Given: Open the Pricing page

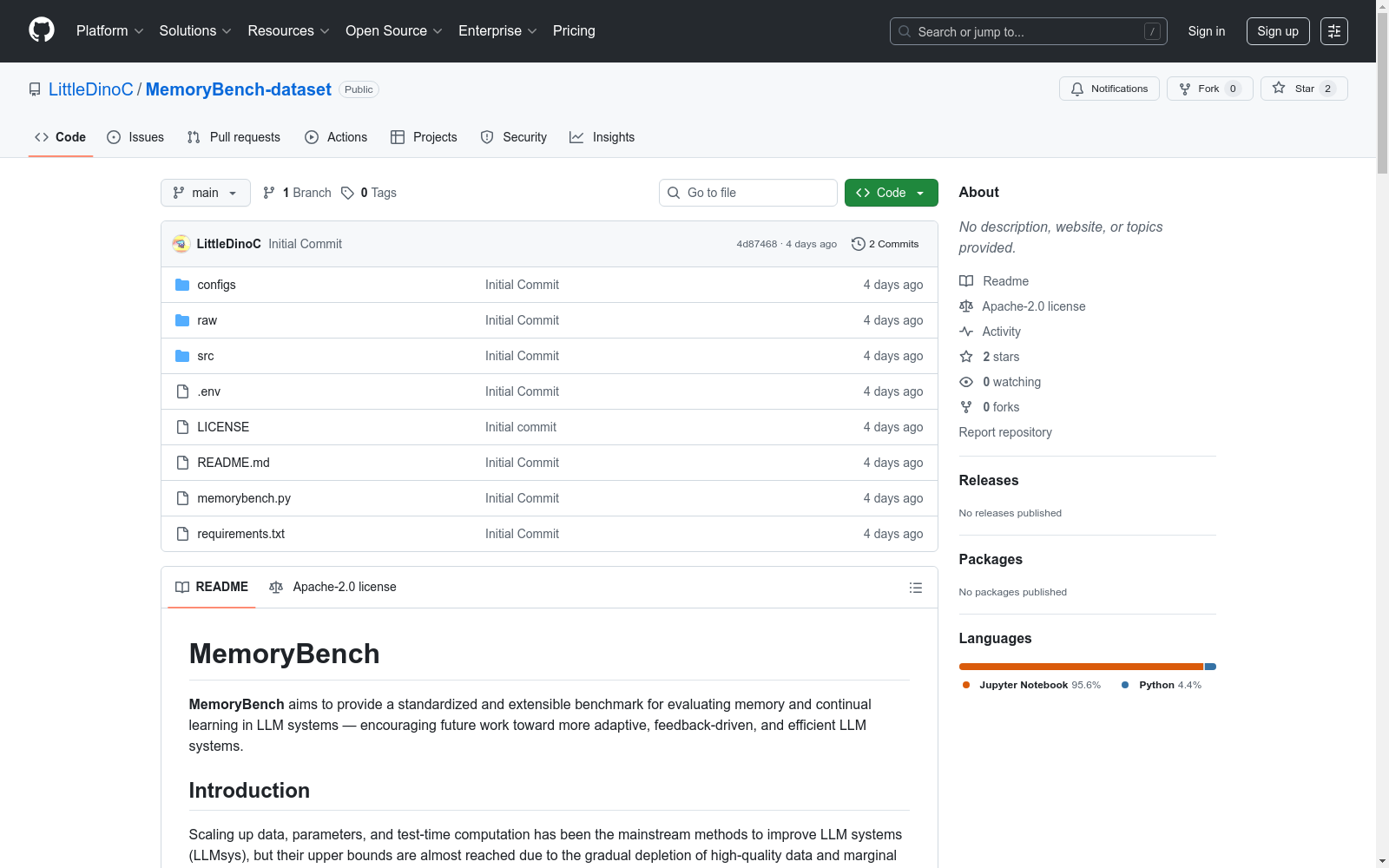Looking at the screenshot, I should click(x=574, y=31).
